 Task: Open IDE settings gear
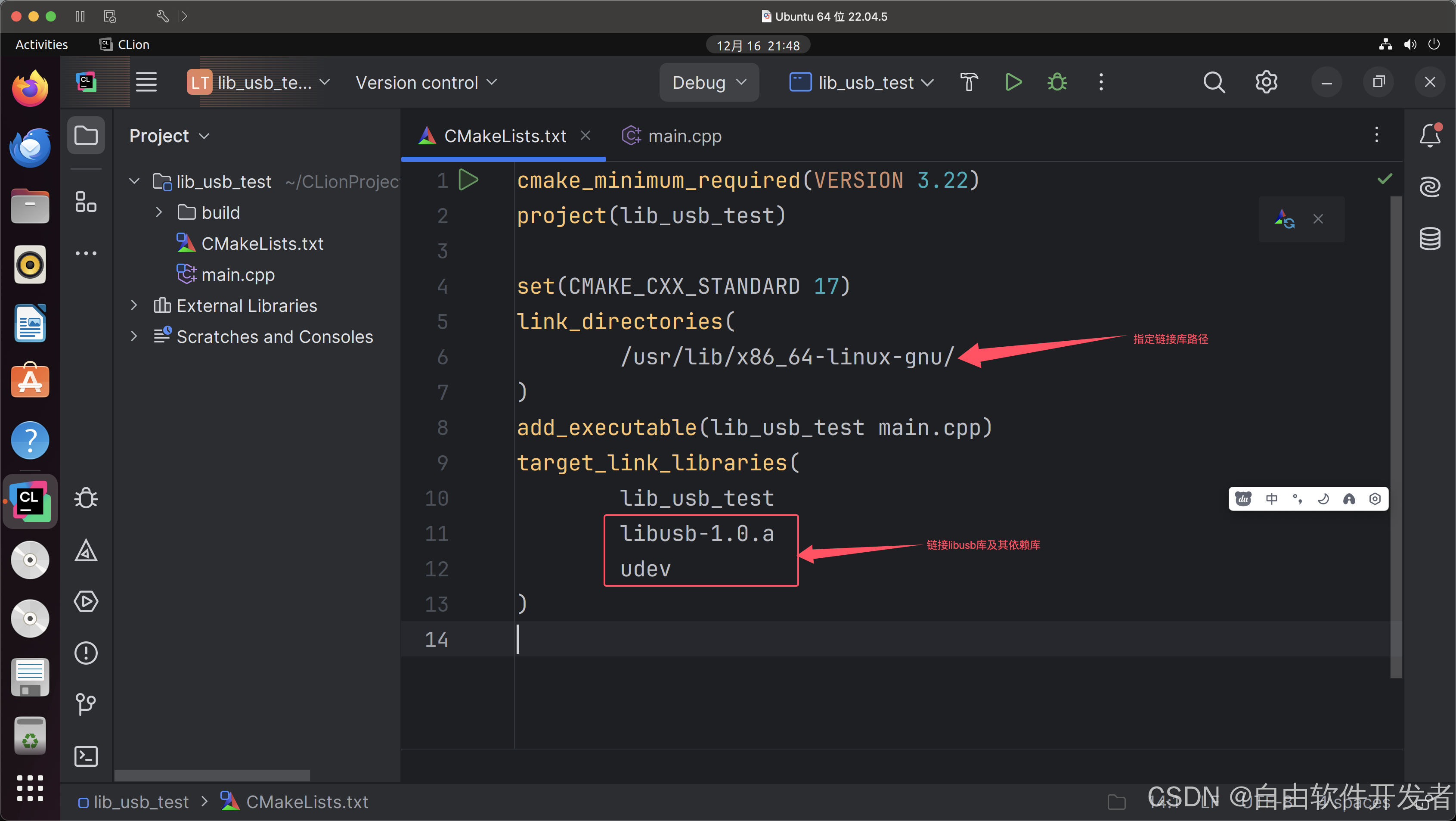pos(1266,83)
